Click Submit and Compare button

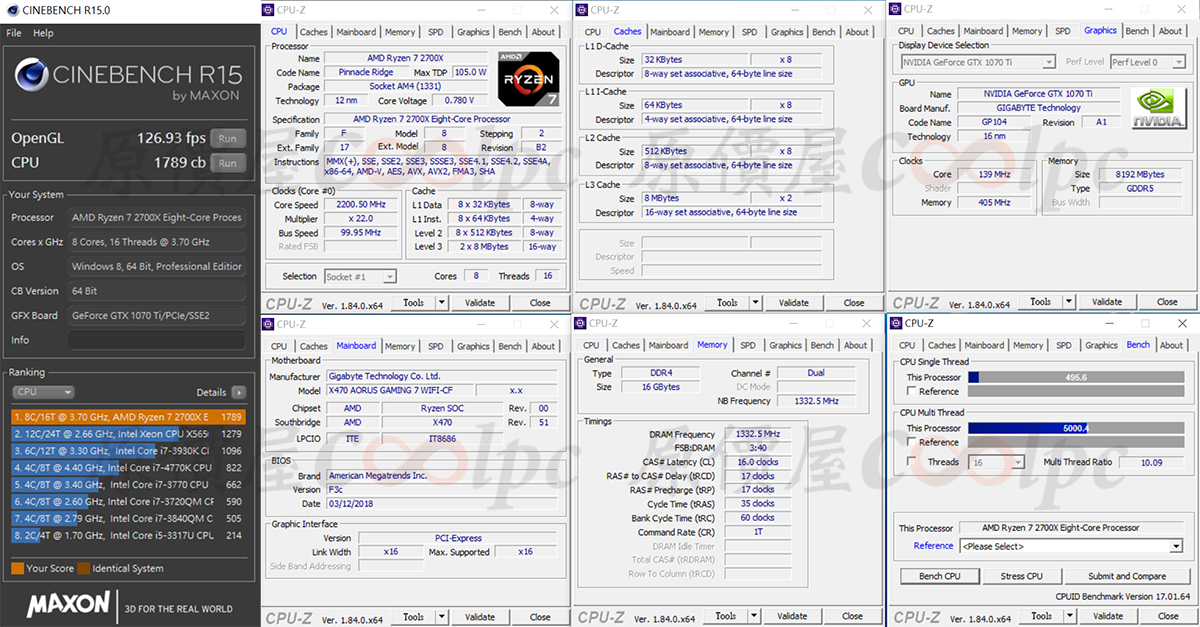click(x=1127, y=576)
